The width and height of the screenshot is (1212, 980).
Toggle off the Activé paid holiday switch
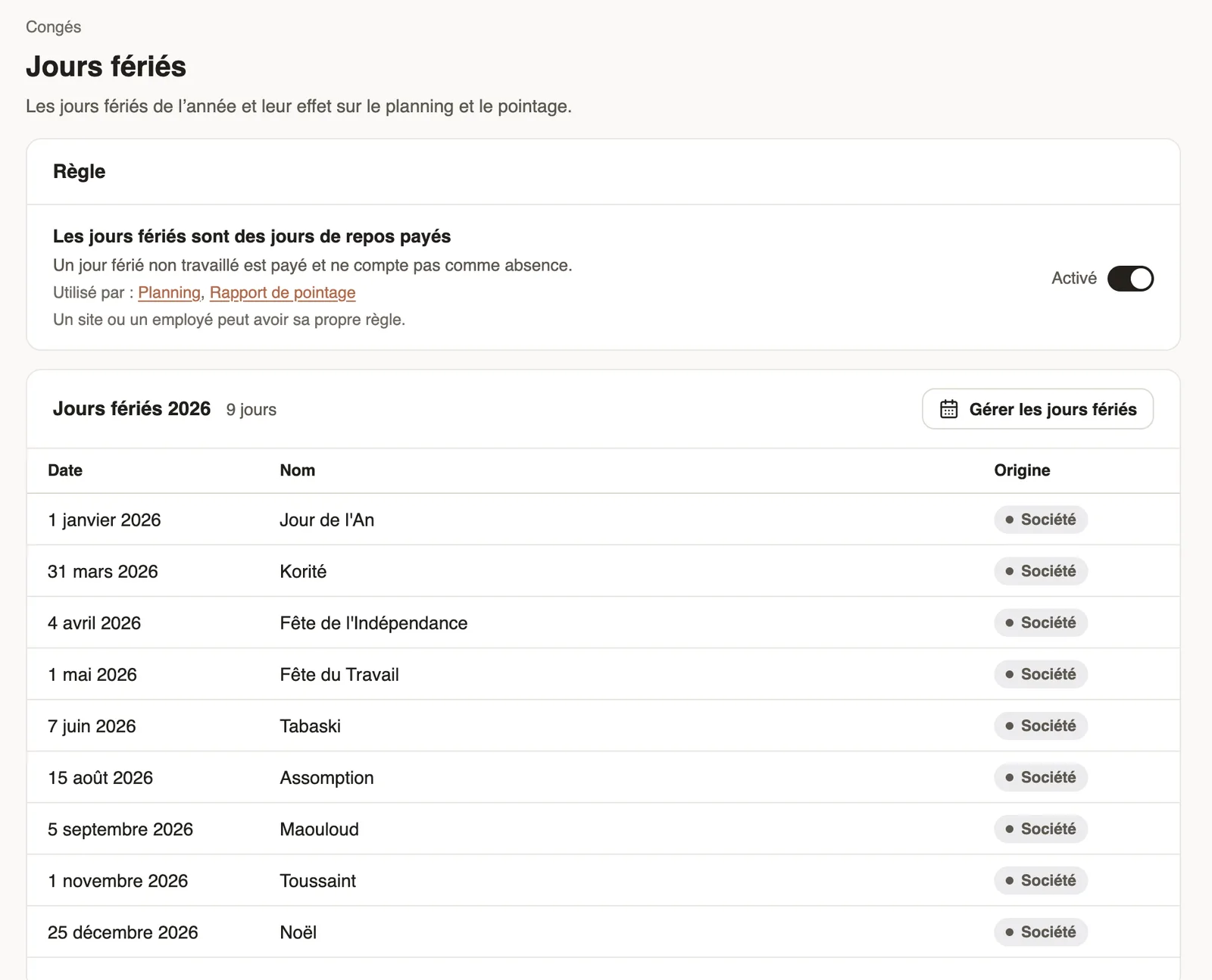click(1130, 279)
